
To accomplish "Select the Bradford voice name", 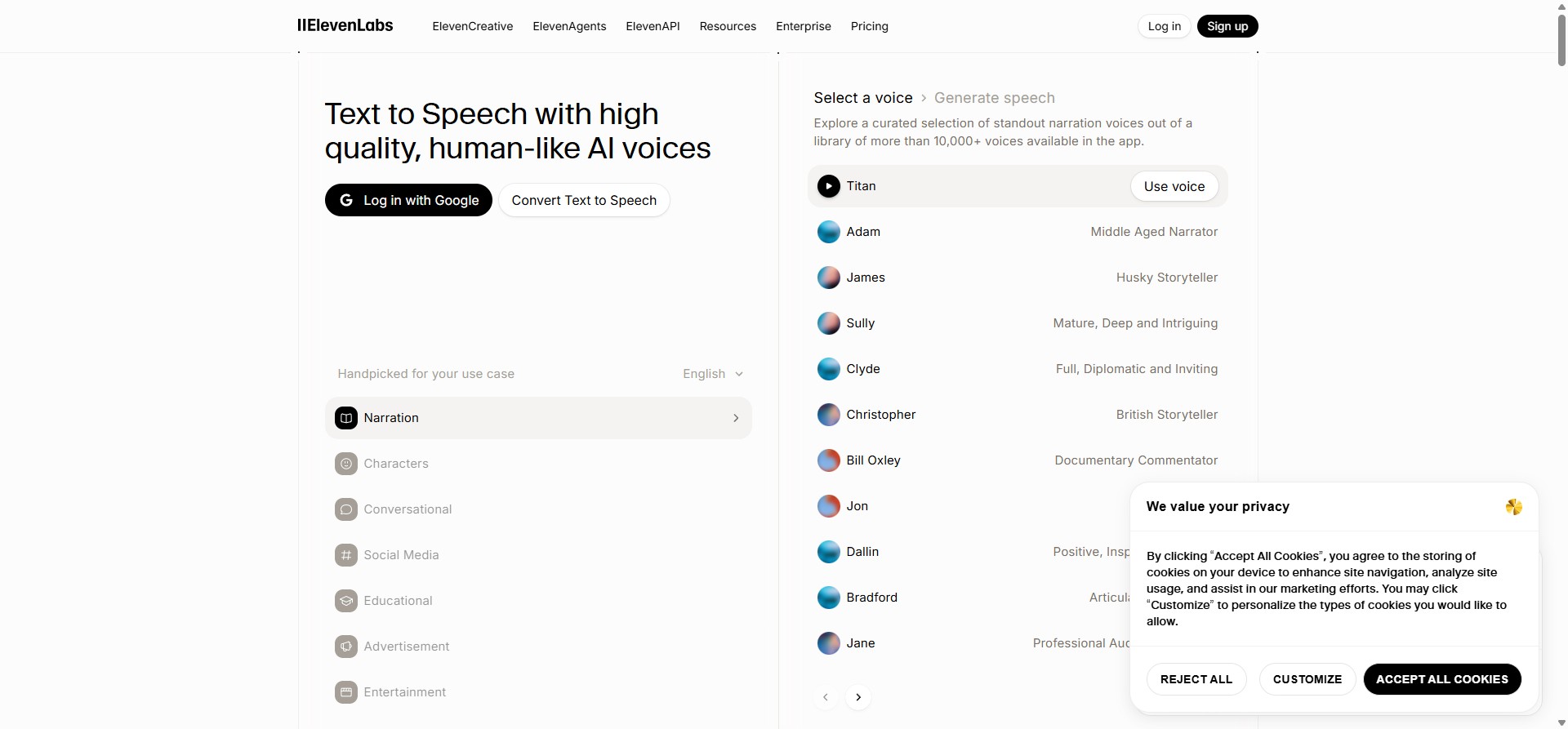I will [872, 598].
